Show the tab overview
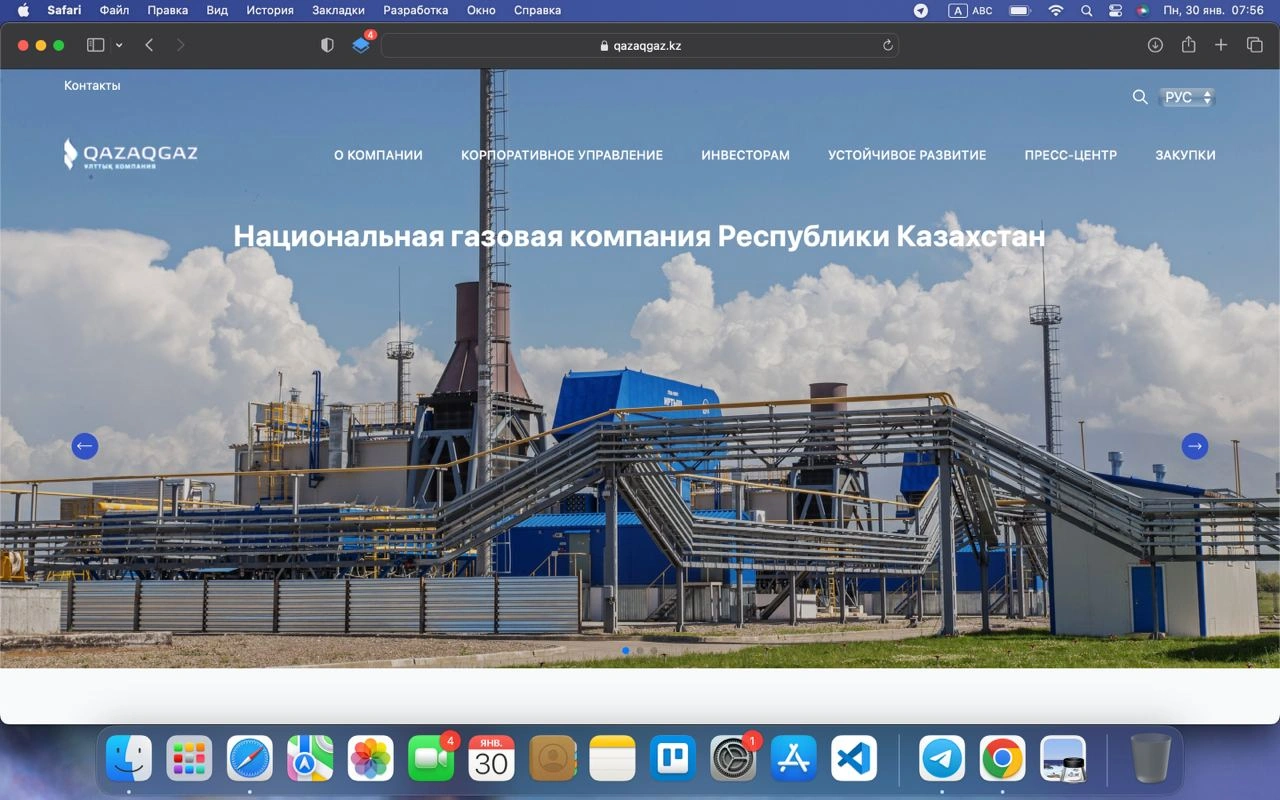The width and height of the screenshot is (1280, 800). pyautogui.click(x=1254, y=45)
